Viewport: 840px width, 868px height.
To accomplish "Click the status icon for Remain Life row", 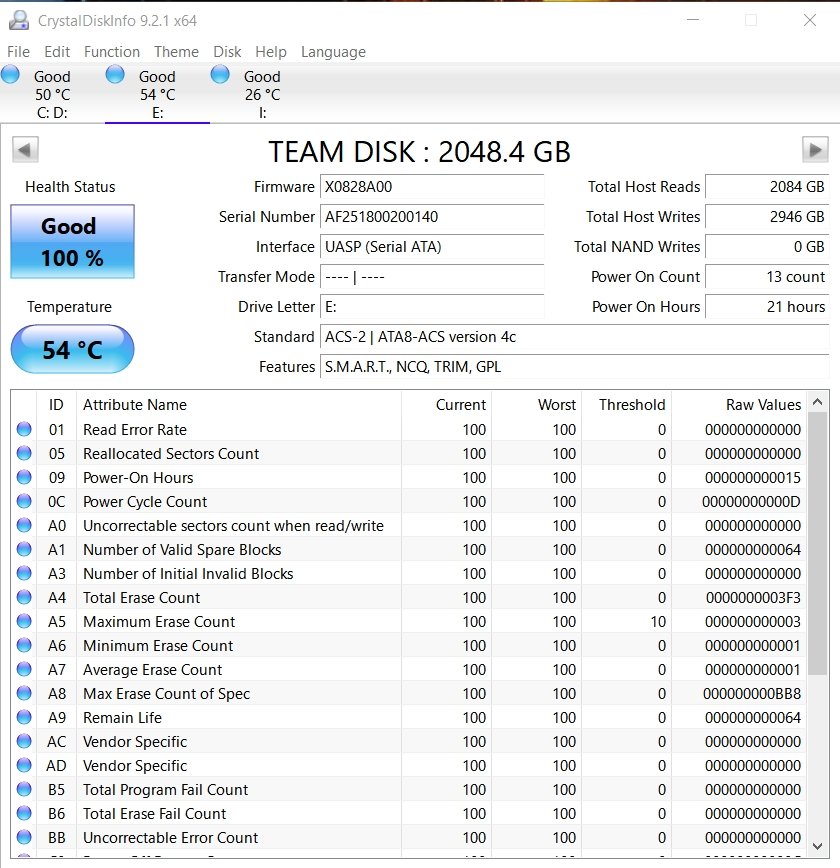I will click(24, 718).
